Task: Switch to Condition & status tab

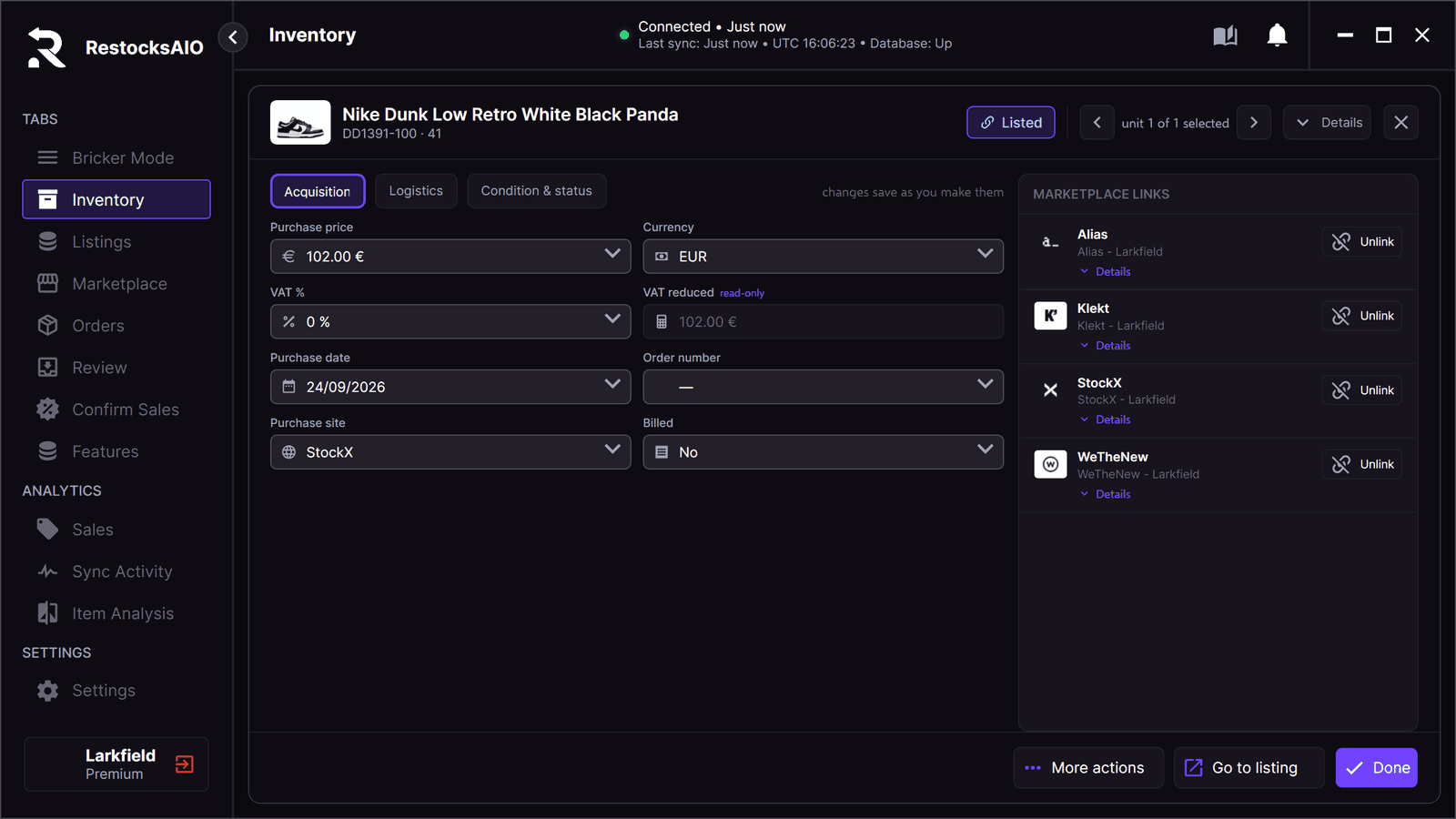Action: click(x=536, y=191)
